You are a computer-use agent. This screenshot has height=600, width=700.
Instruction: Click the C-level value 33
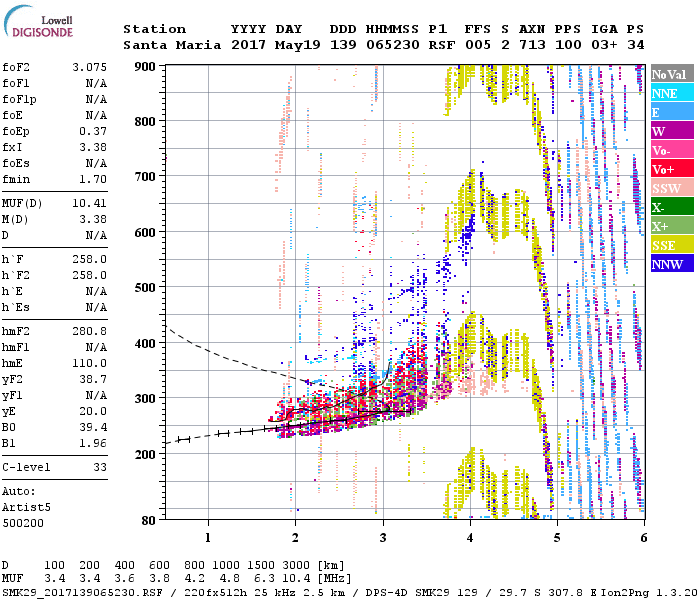100,468
